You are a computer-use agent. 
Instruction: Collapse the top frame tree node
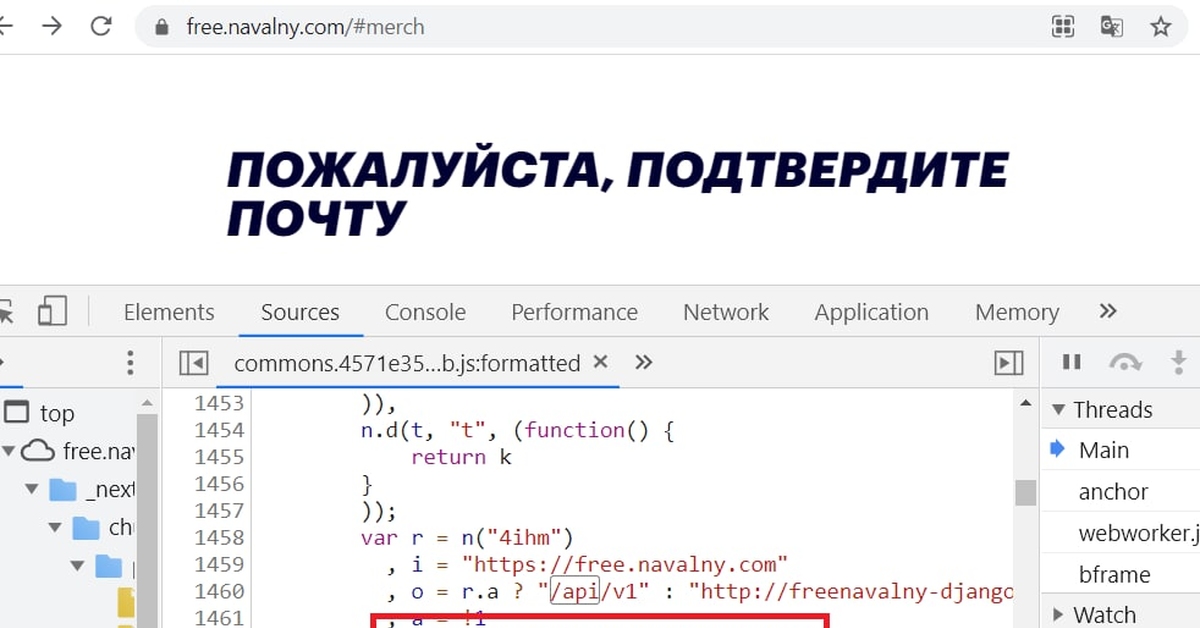click(x=17, y=413)
